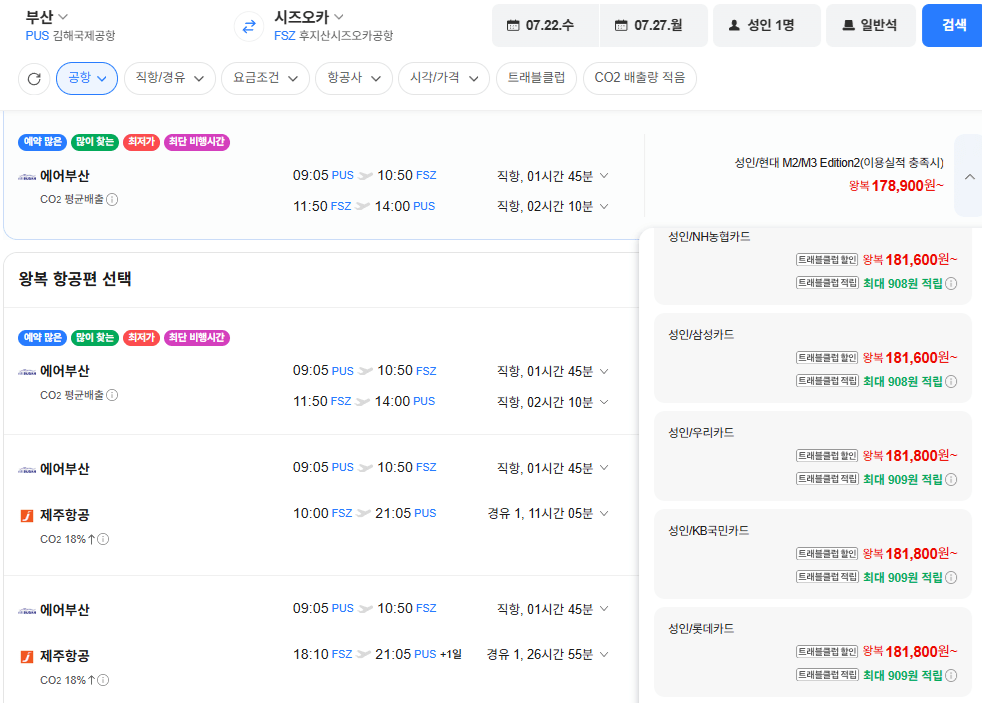Open the 부산 departure city dropdown

(x=46, y=17)
